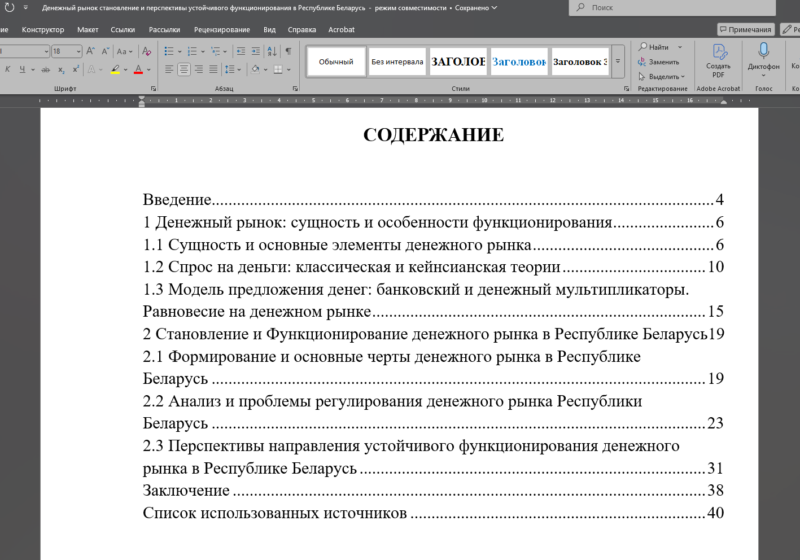Center-align the paragraph
The height and width of the screenshot is (560, 800).
click(184, 69)
